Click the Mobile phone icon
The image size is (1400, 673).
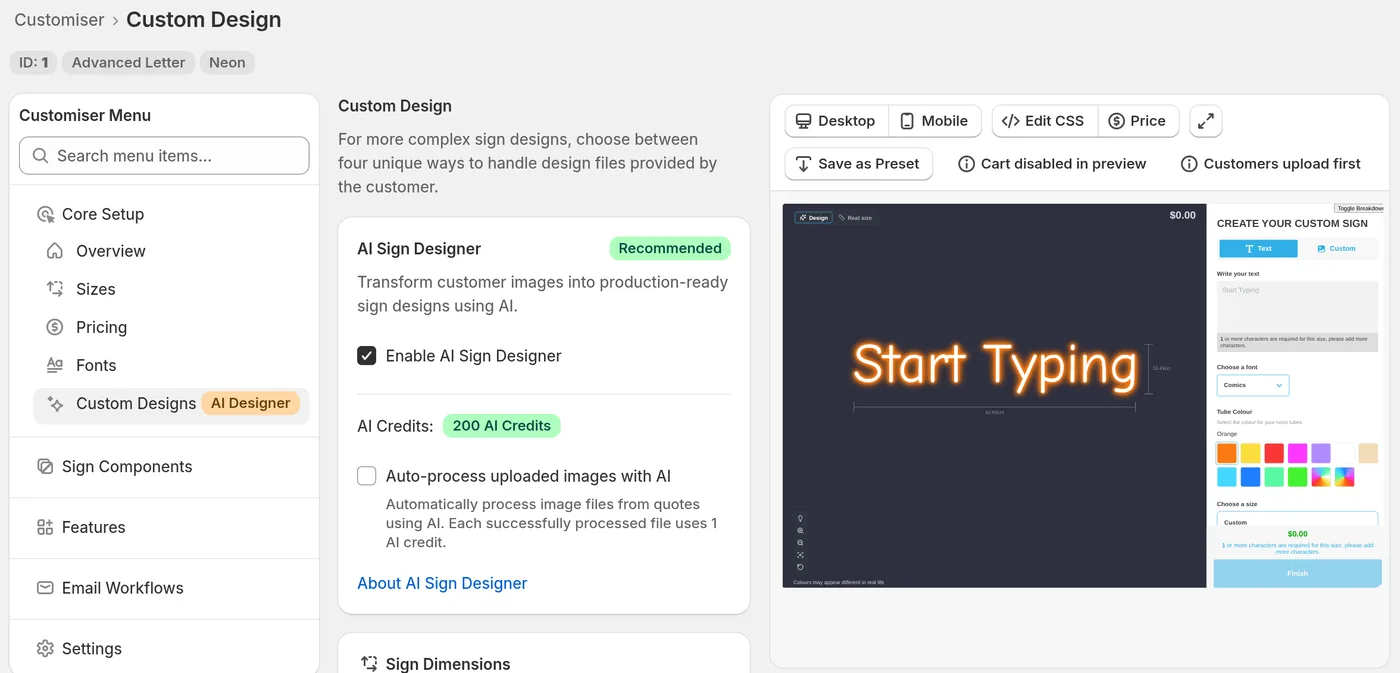click(x=907, y=121)
